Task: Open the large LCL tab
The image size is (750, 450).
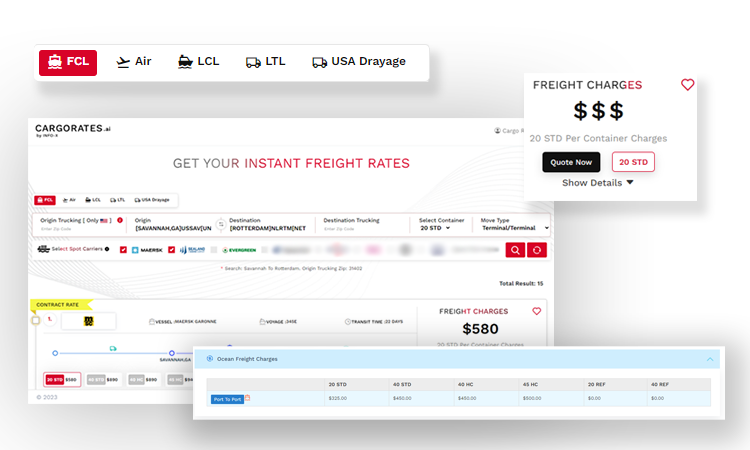Action: coord(198,62)
